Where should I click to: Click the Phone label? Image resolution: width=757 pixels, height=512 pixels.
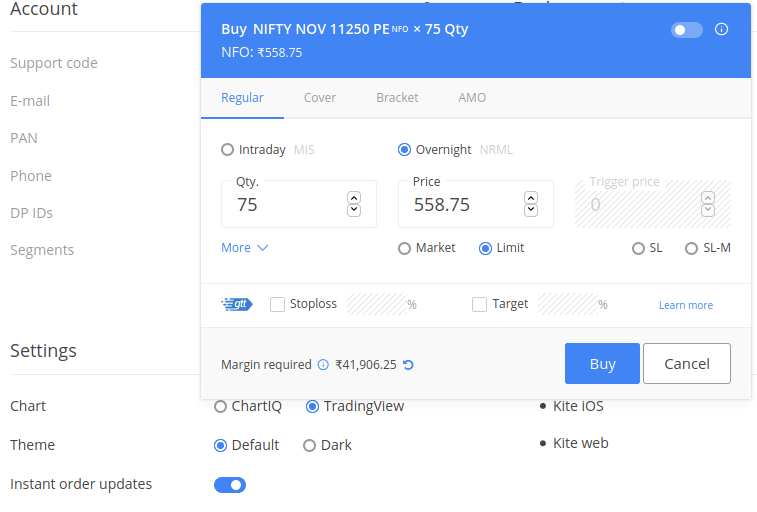point(31,176)
